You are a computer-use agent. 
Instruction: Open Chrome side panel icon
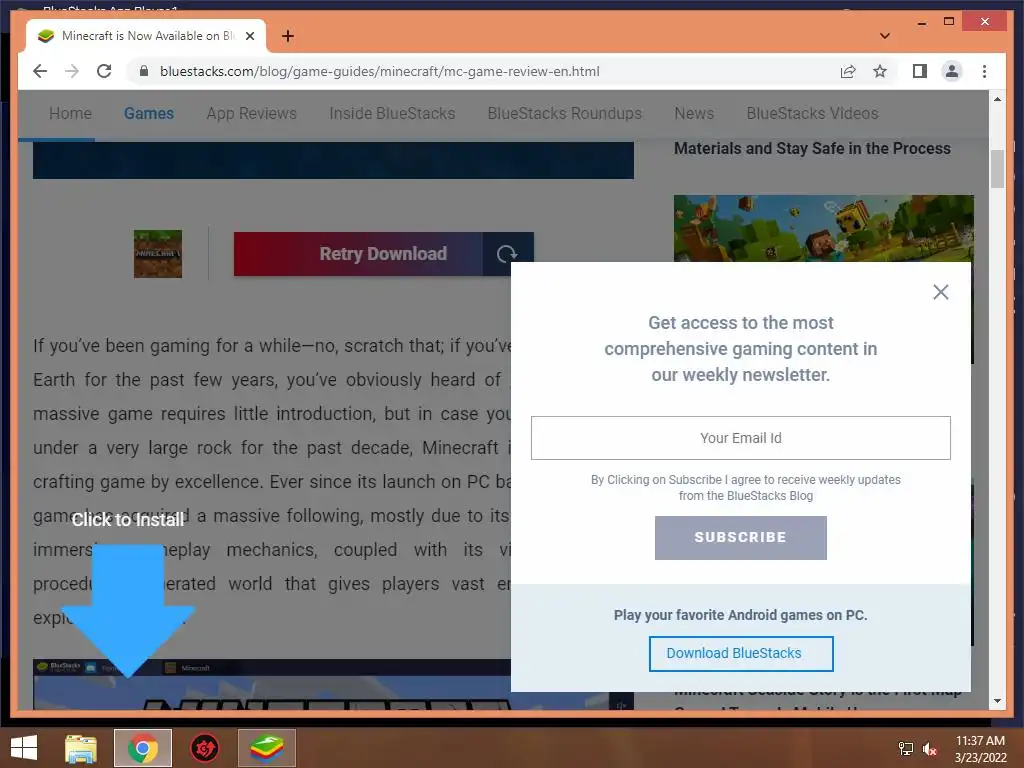[920, 71]
